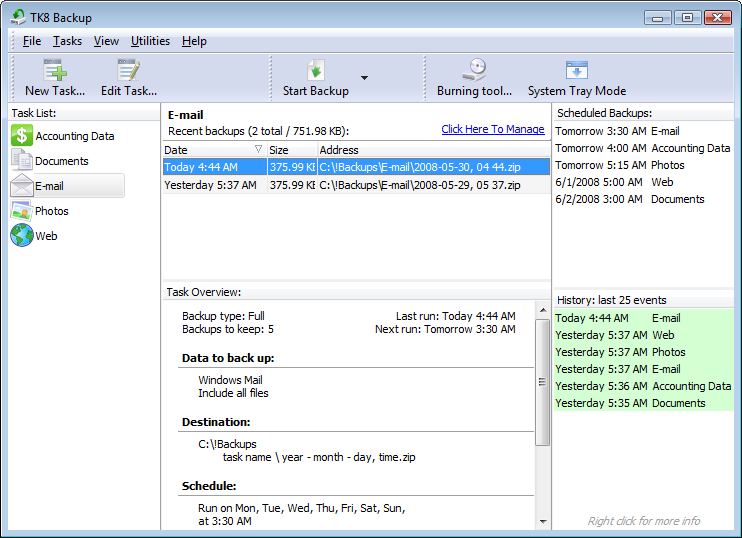Screen dimensions: 742x538
Task: Click the New Task toolbar icon
Action: point(54,70)
